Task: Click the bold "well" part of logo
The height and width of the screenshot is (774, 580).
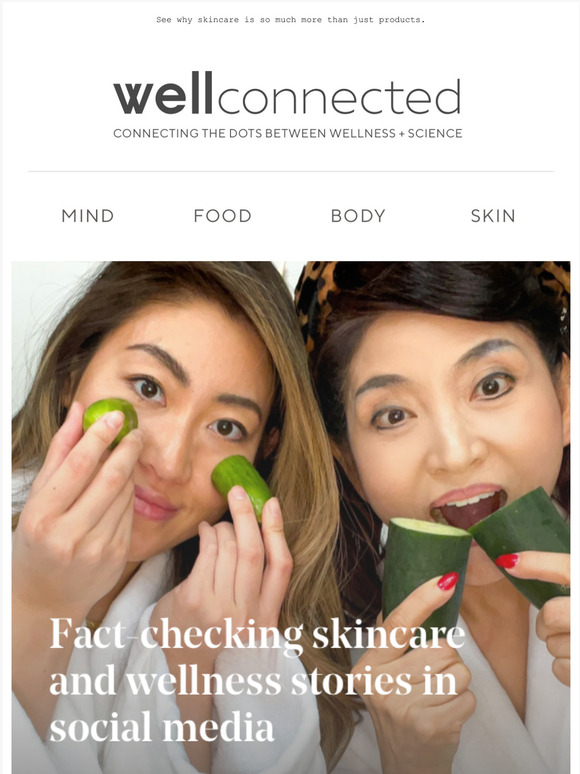Action: point(163,93)
